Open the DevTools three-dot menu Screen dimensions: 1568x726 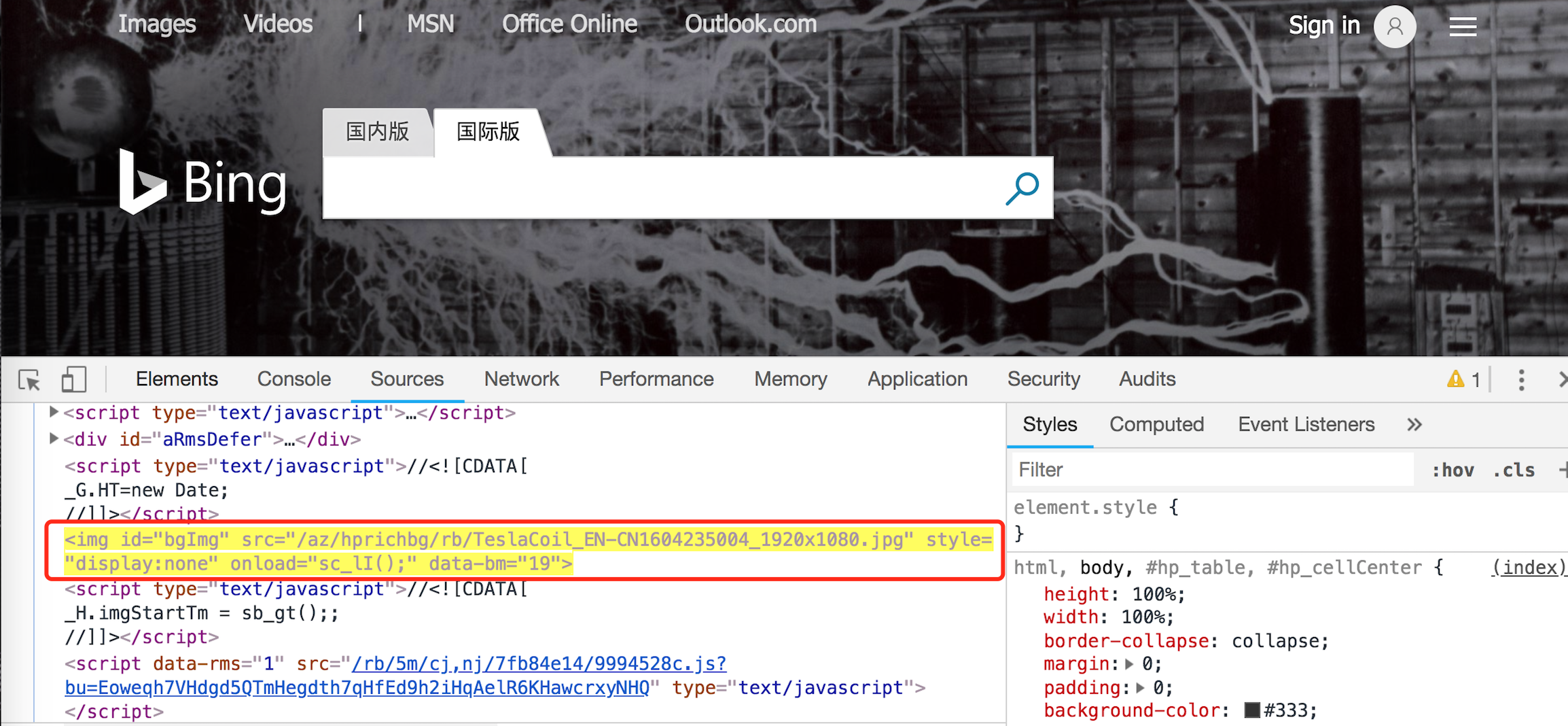click(1521, 379)
